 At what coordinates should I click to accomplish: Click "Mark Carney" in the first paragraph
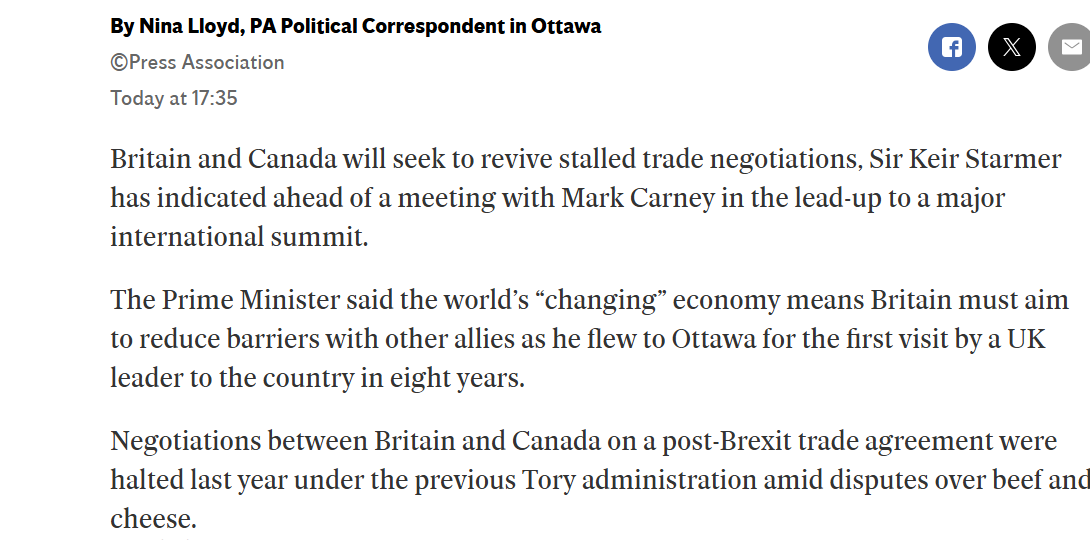coord(638,198)
